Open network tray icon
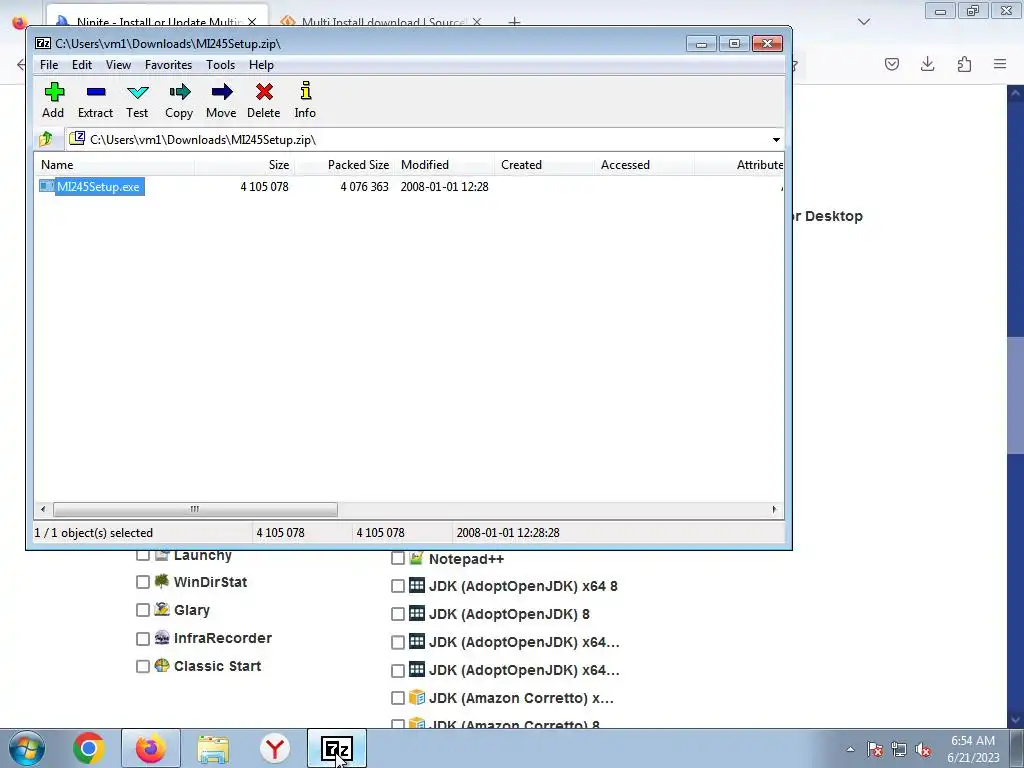 899,750
